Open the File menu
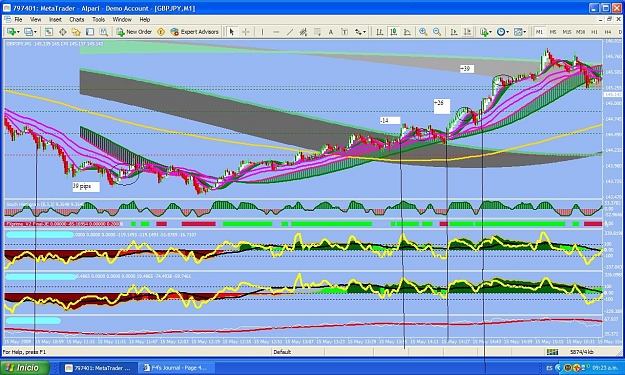Screen dimensions: 625x375 pyautogui.click(x=18, y=20)
